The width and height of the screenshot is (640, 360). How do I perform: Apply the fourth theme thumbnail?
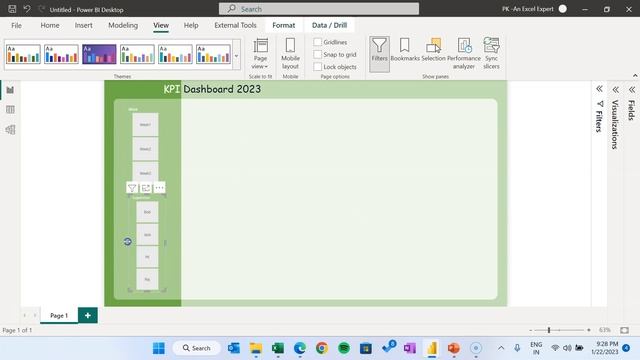[x=137, y=54]
